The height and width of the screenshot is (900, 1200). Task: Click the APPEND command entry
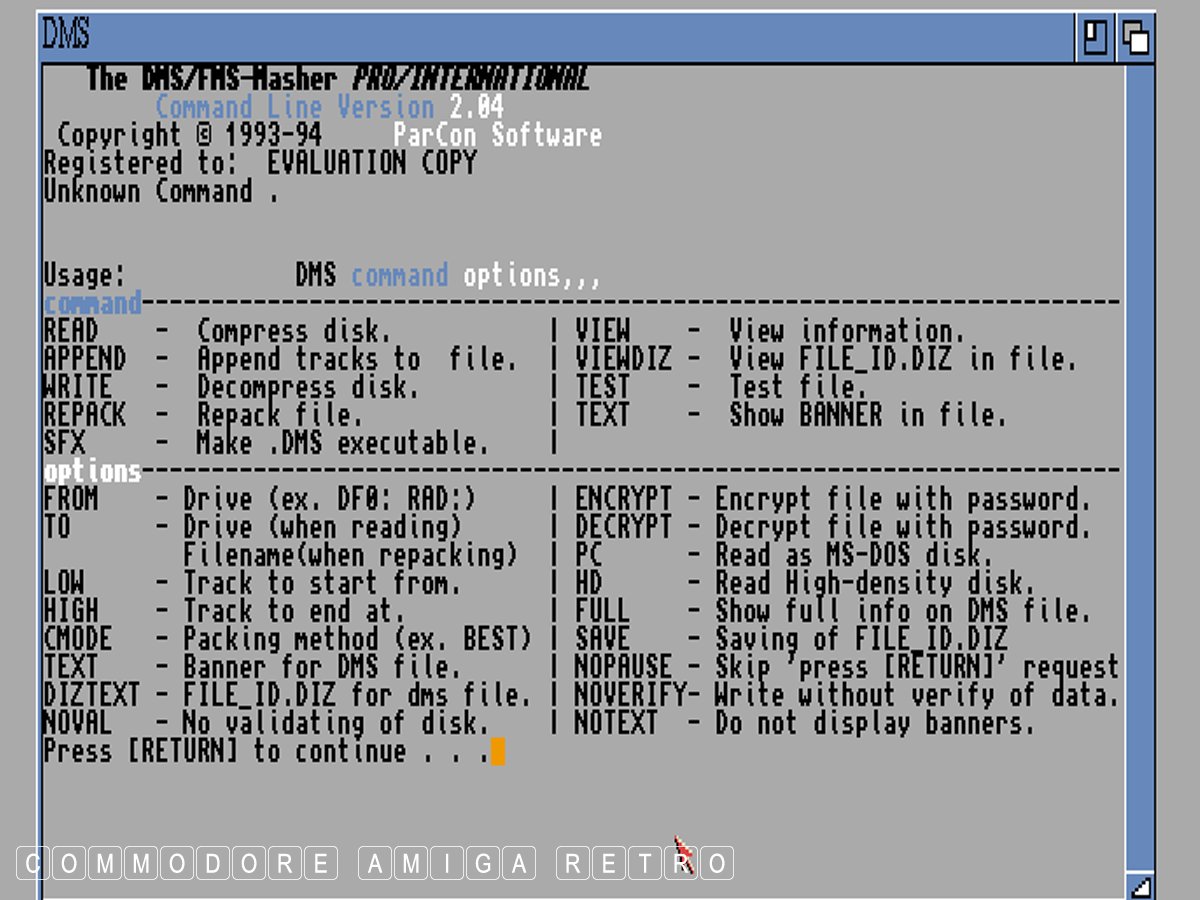tap(85, 359)
